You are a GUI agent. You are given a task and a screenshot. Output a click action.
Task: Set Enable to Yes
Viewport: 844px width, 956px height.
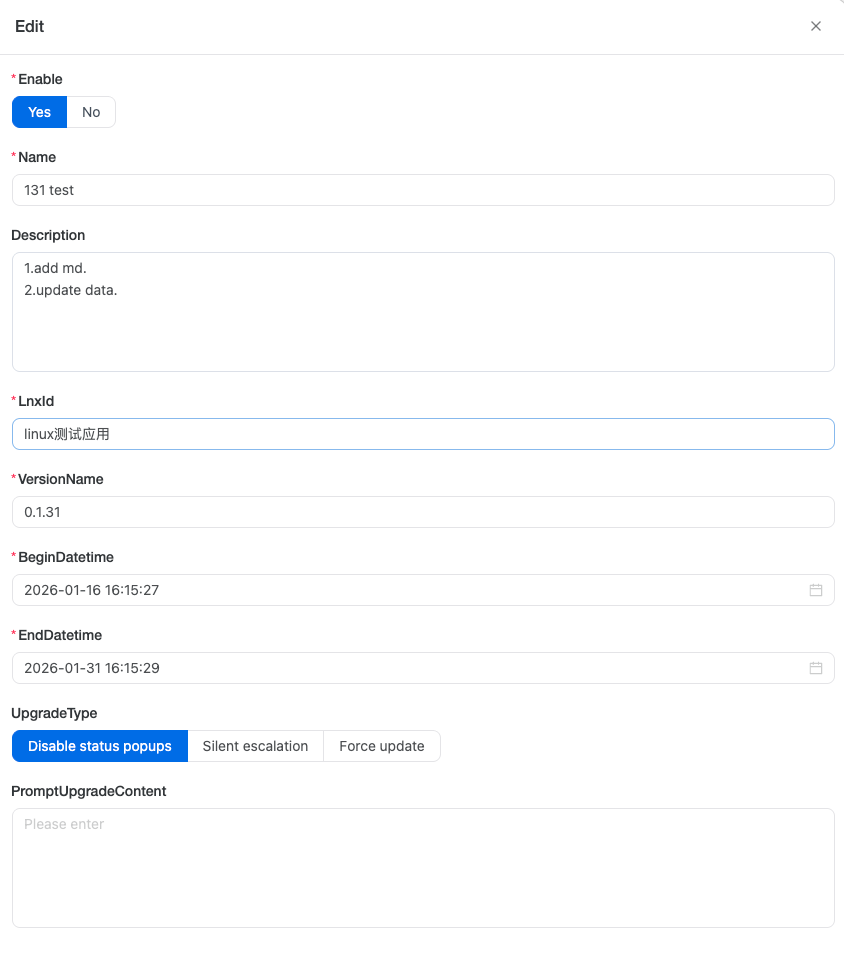pyautogui.click(x=39, y=112)
